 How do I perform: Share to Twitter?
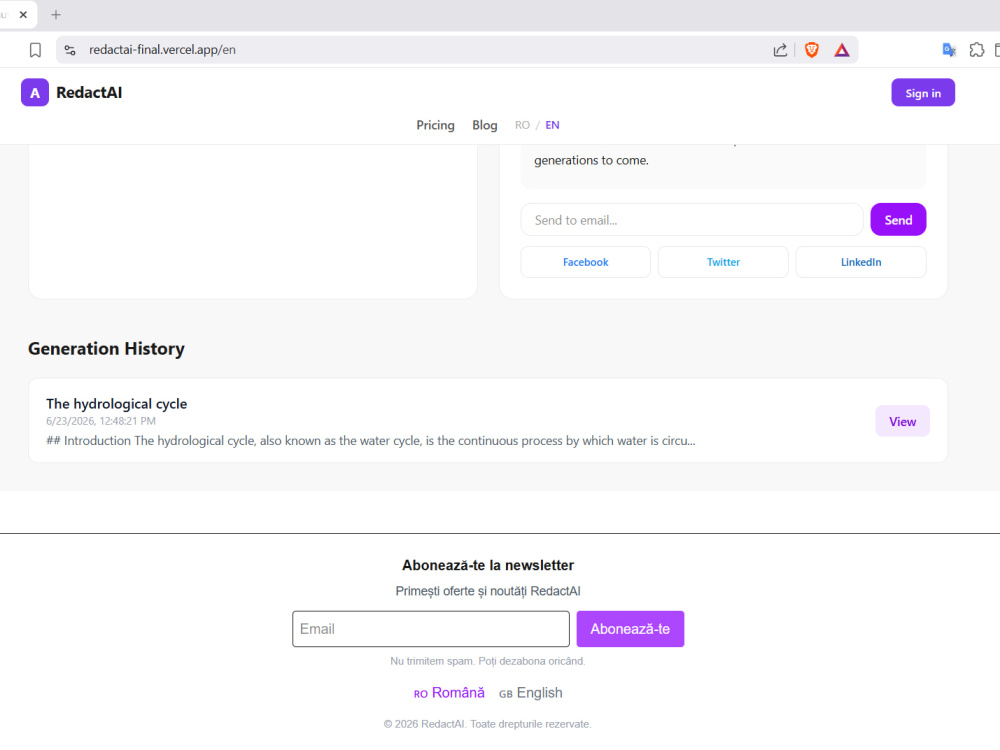coord(723,262)
